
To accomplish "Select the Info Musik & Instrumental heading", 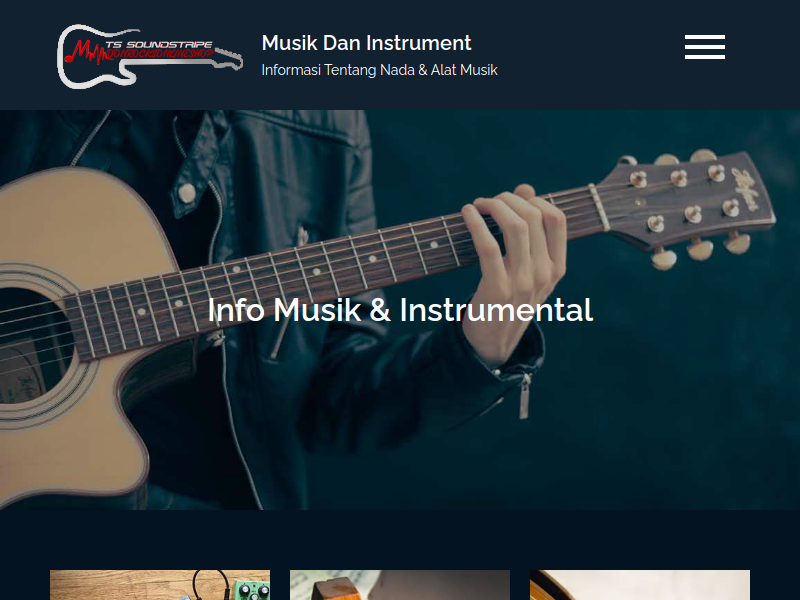I will point(400,310).
